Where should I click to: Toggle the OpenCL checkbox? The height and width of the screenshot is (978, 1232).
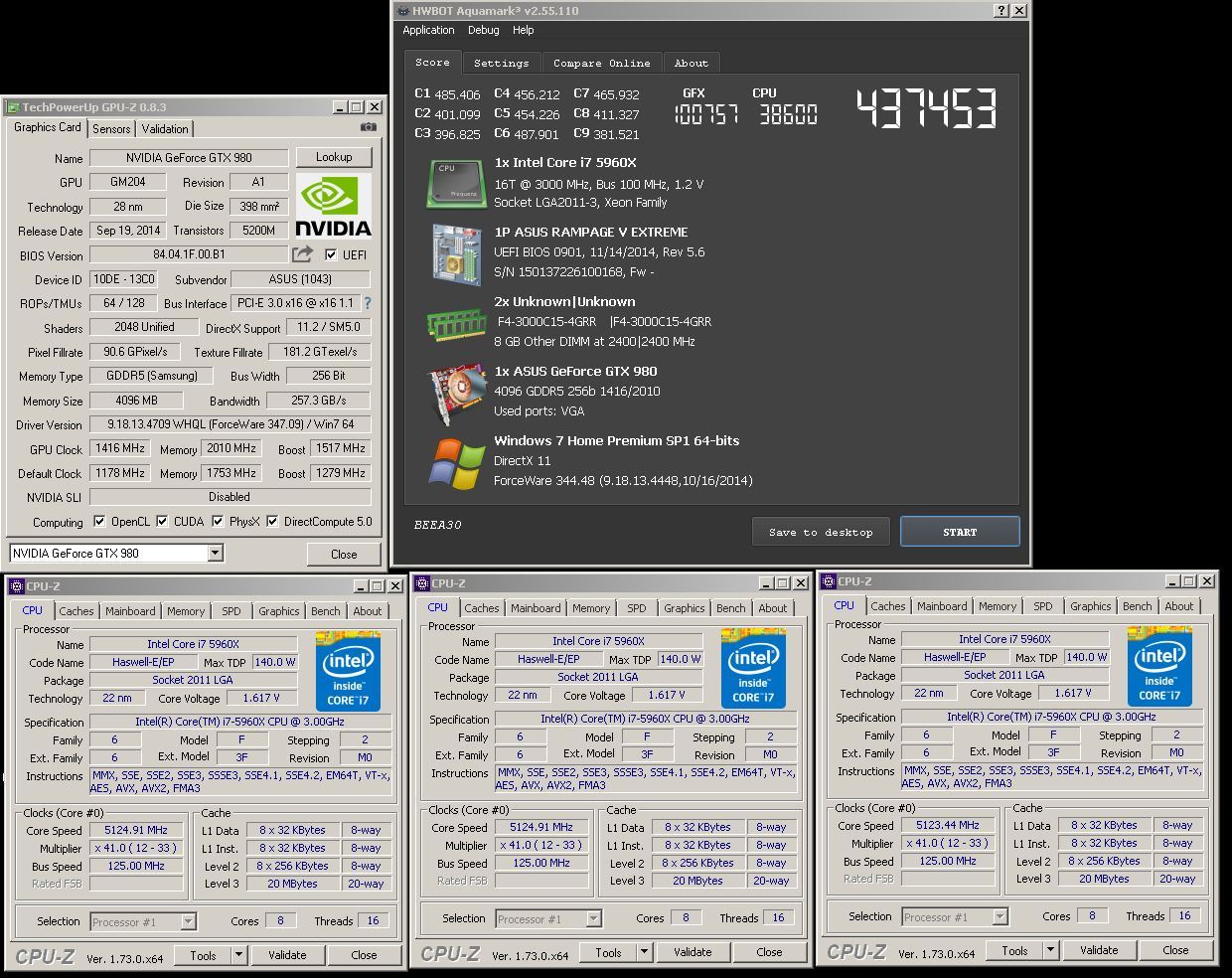99,521
